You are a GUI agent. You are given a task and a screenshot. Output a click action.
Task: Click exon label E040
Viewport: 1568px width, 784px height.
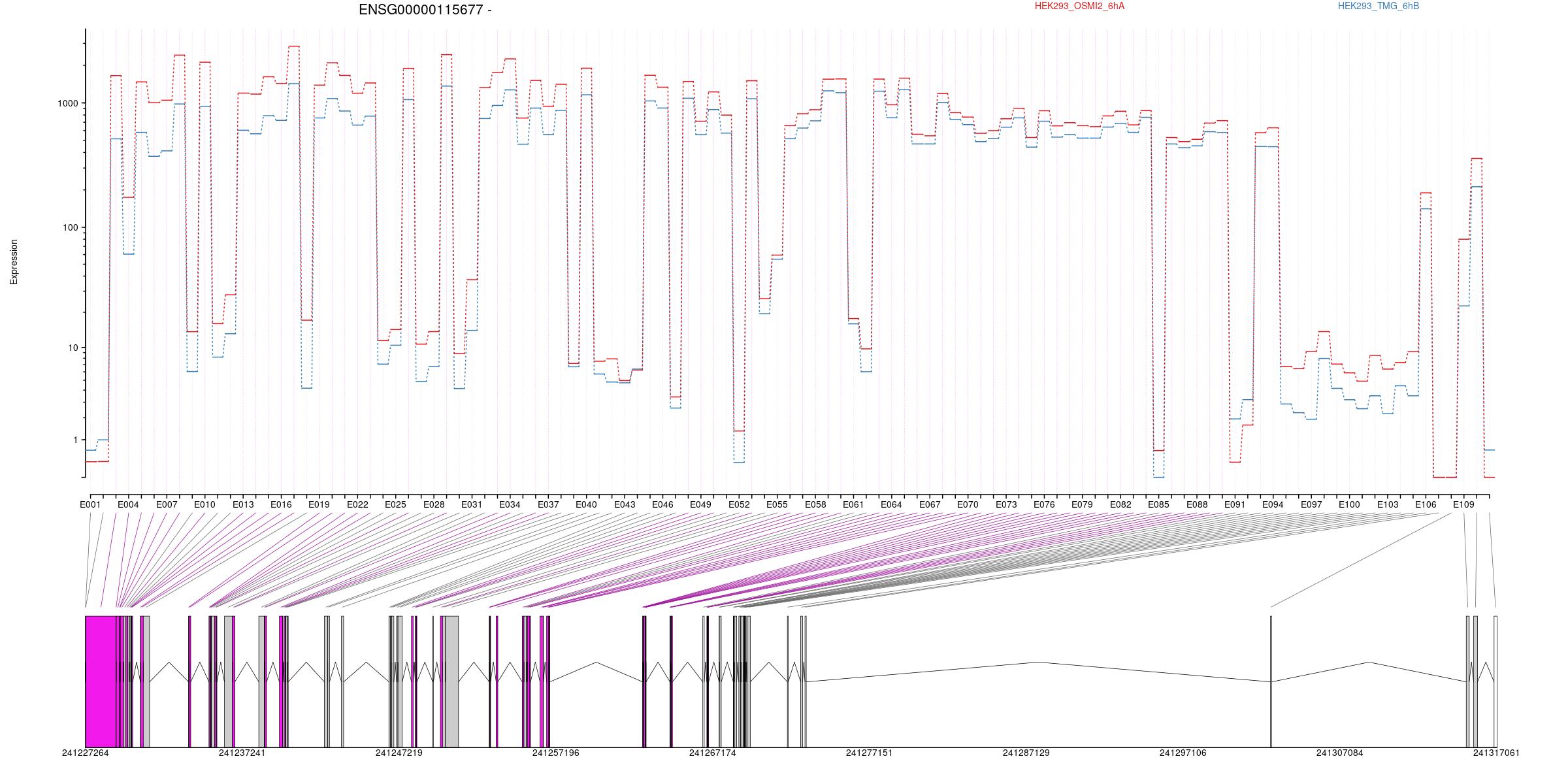(x=586, y=505)
